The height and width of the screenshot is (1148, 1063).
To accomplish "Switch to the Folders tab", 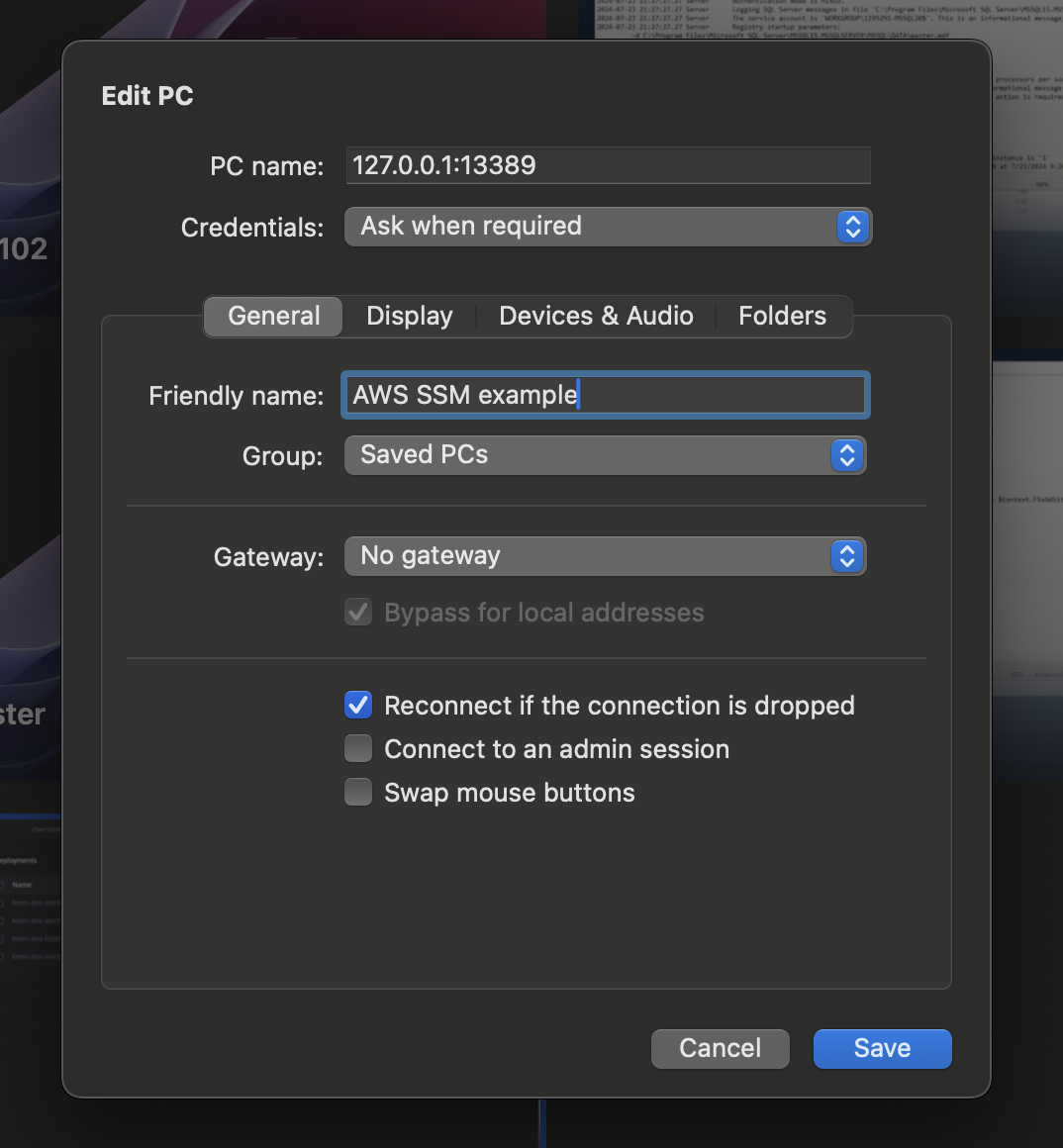I will [x=782, y=317].
